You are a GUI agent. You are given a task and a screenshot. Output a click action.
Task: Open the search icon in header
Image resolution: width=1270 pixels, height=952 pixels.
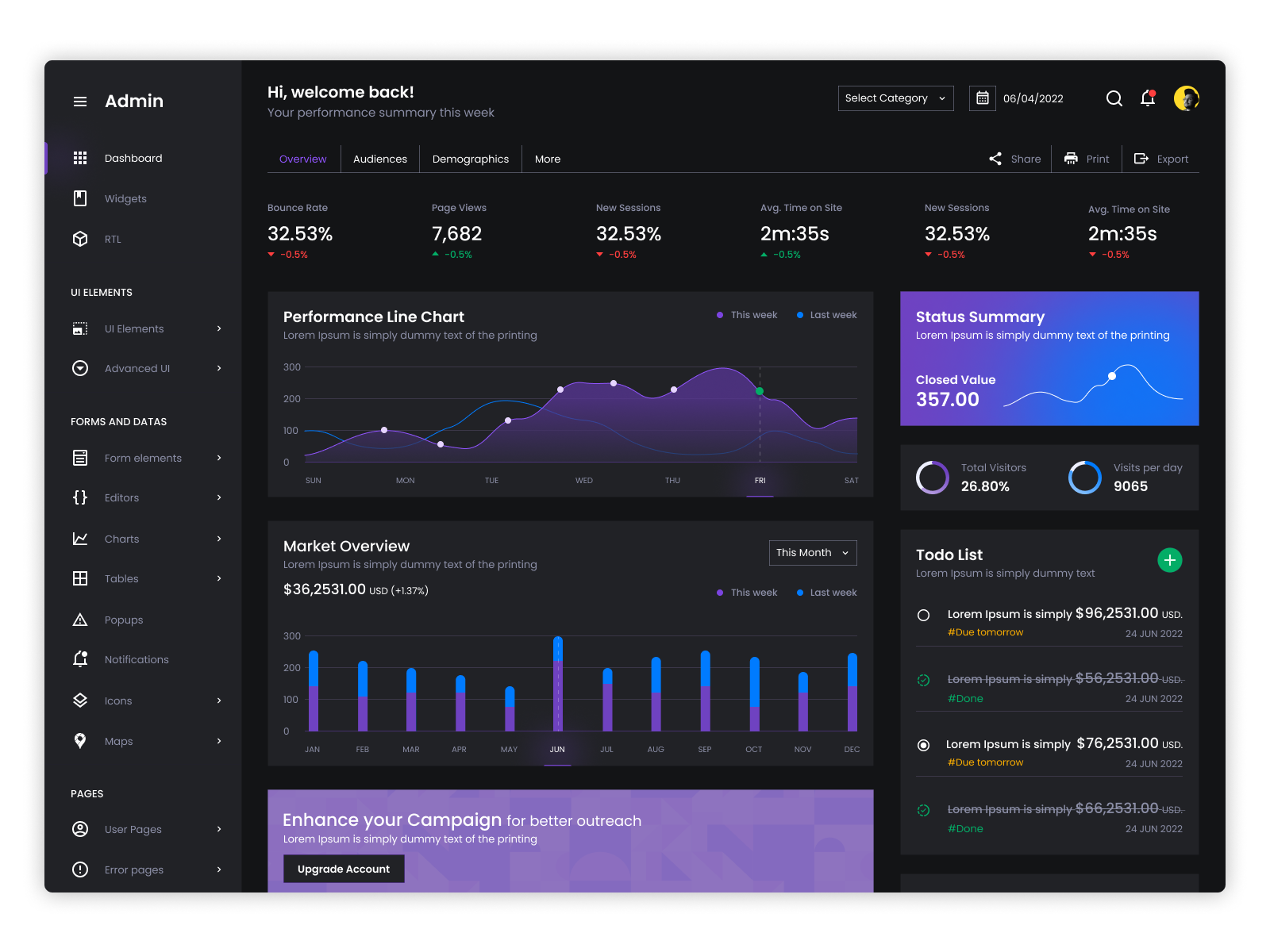coord(1114,98)
